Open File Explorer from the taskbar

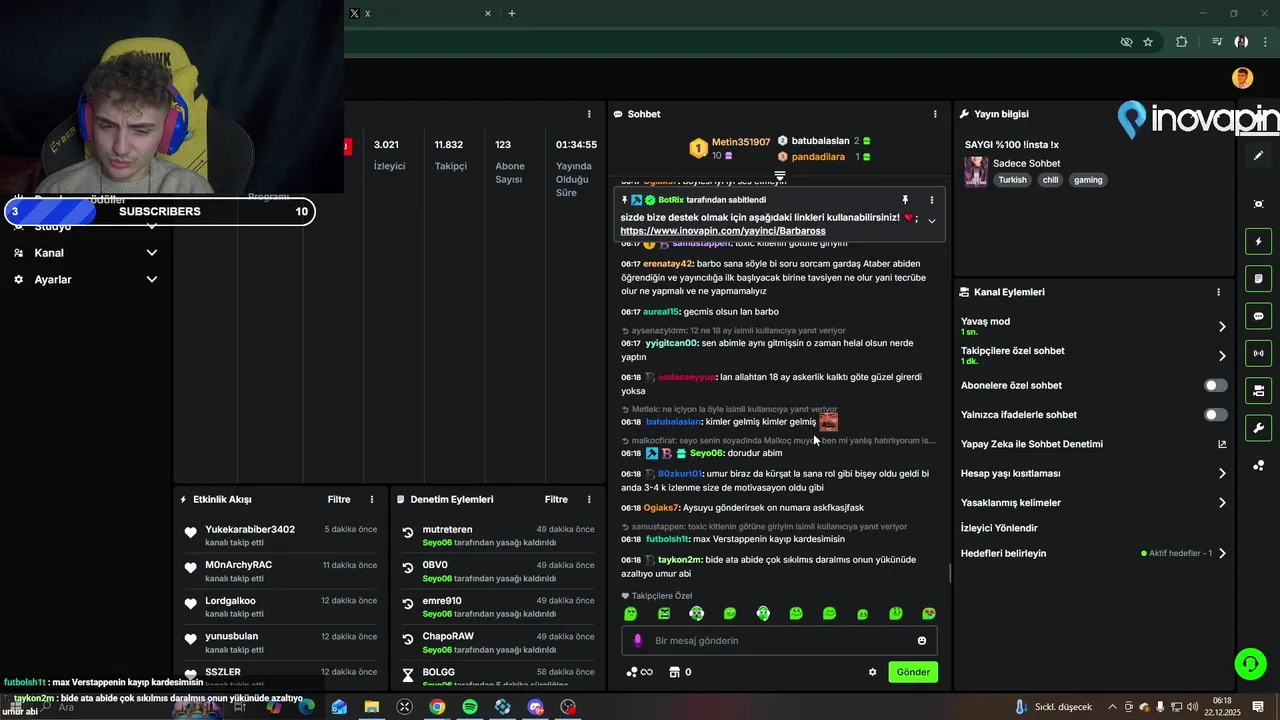tap(372, 707)
